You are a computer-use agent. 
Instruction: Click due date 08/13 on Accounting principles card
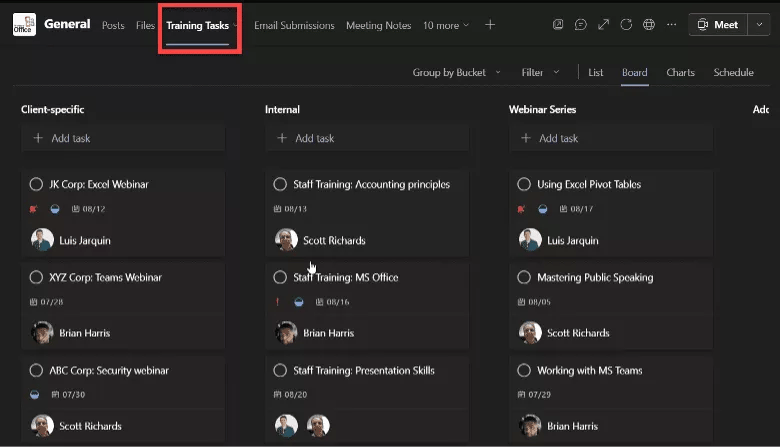[290, 209]
